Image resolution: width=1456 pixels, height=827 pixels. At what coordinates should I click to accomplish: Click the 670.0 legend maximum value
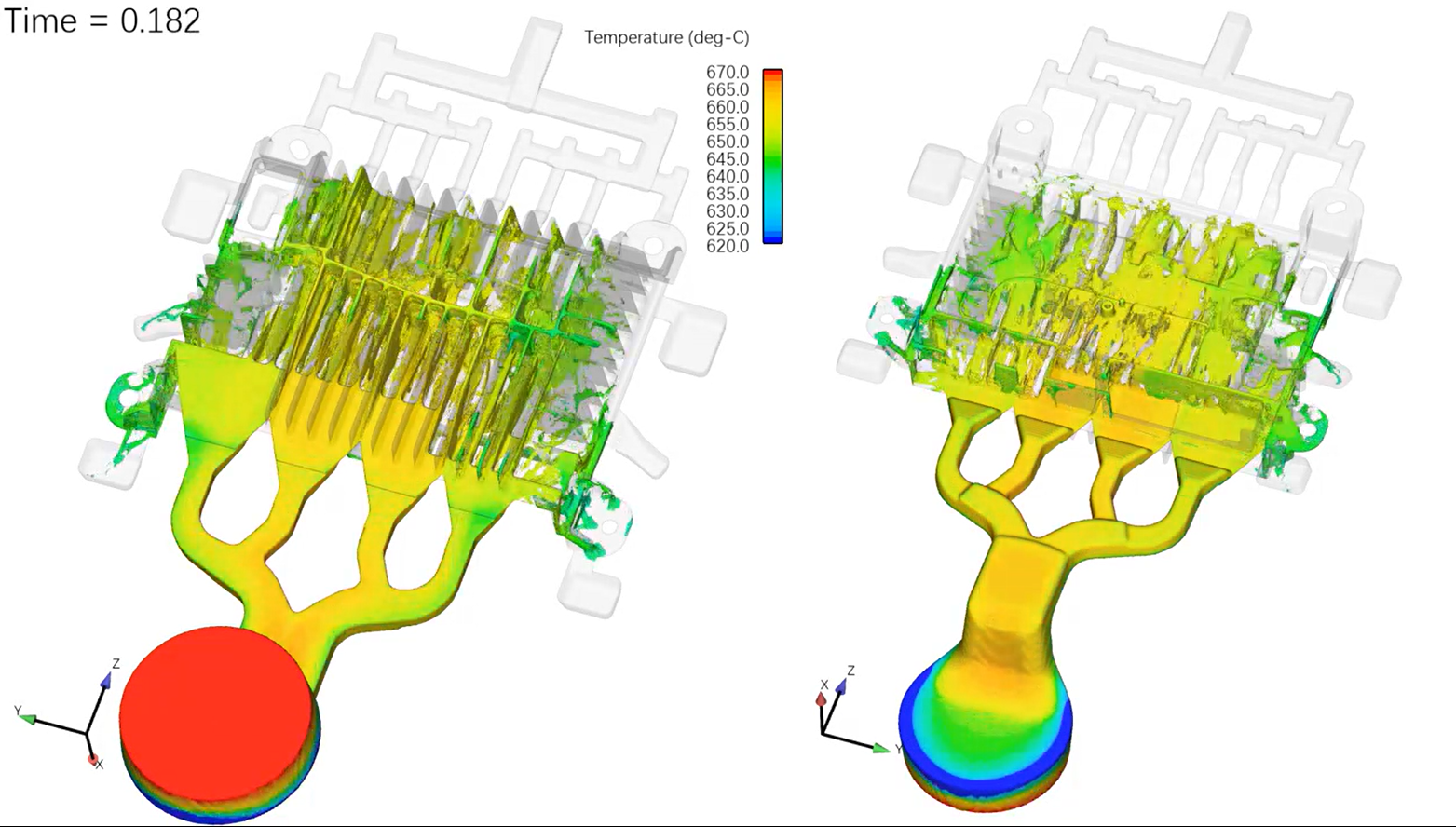(x=728, y=73)
